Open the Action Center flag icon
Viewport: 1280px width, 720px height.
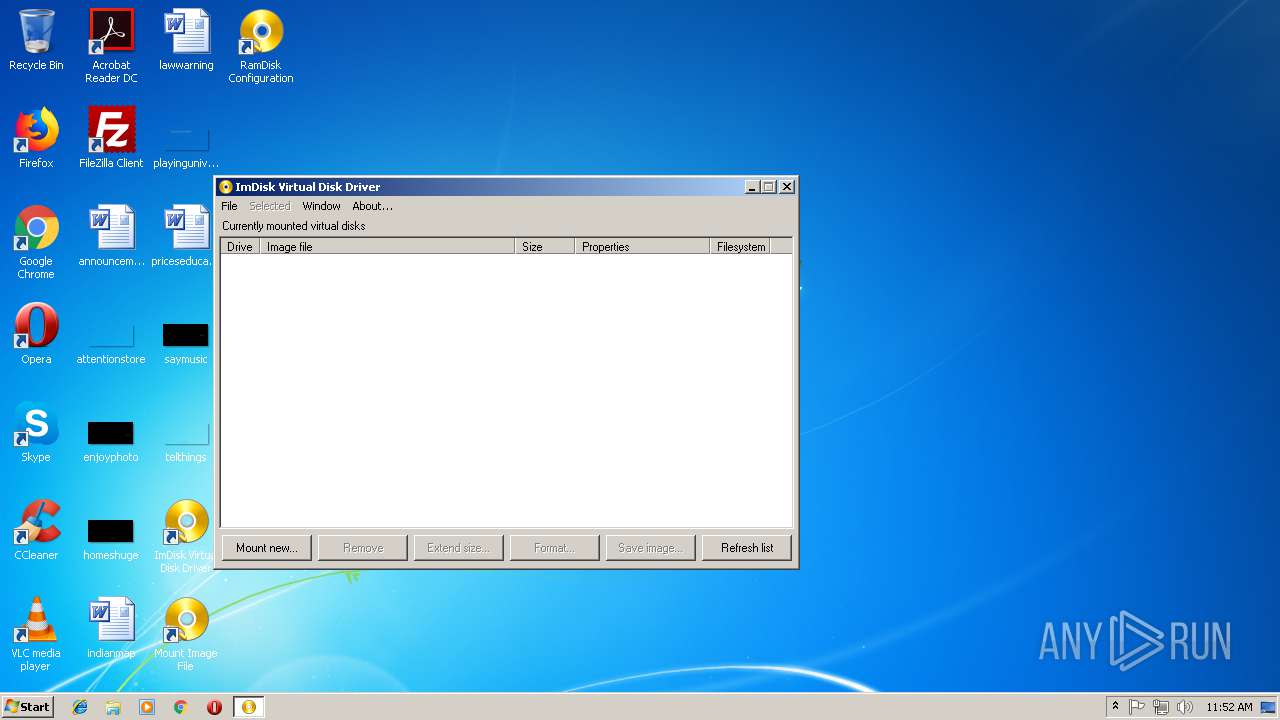click(1137, 707)
